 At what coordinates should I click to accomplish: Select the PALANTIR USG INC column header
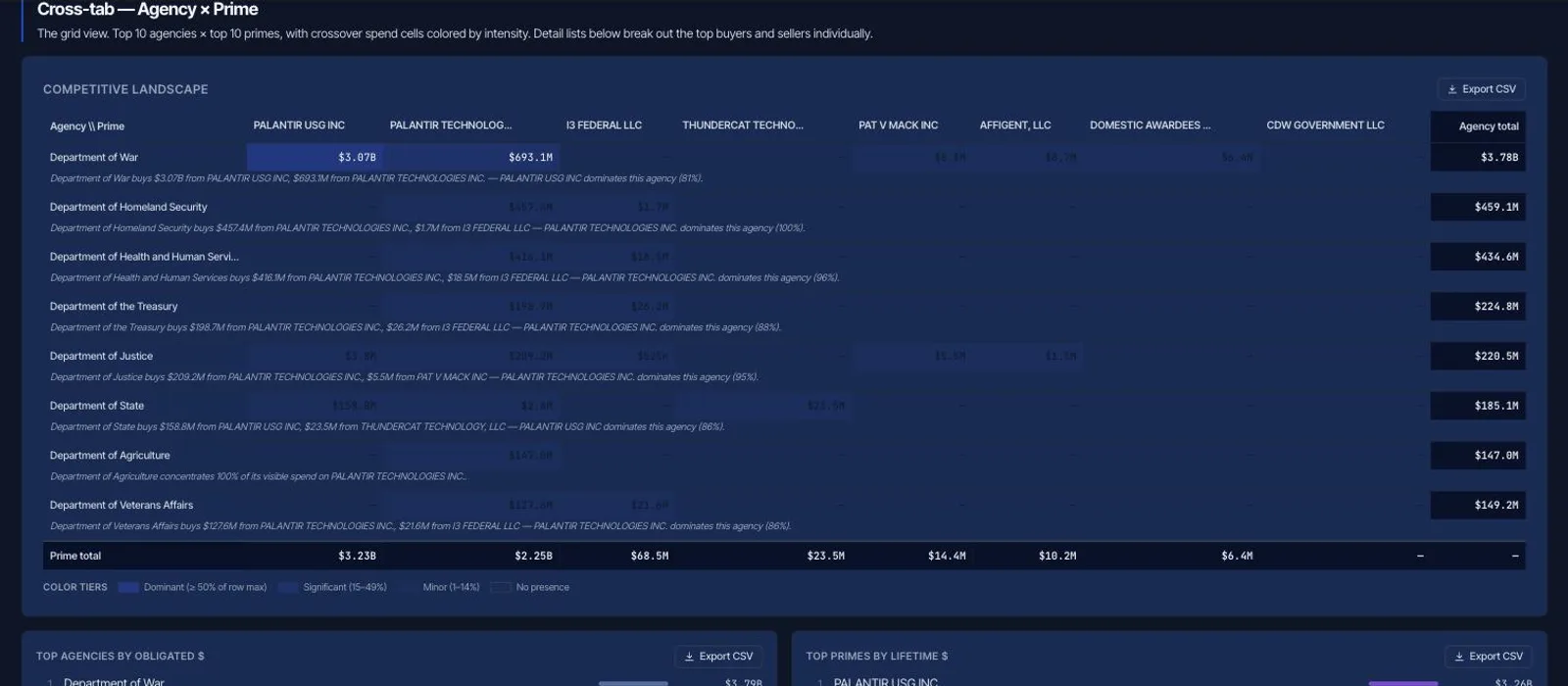299,125
